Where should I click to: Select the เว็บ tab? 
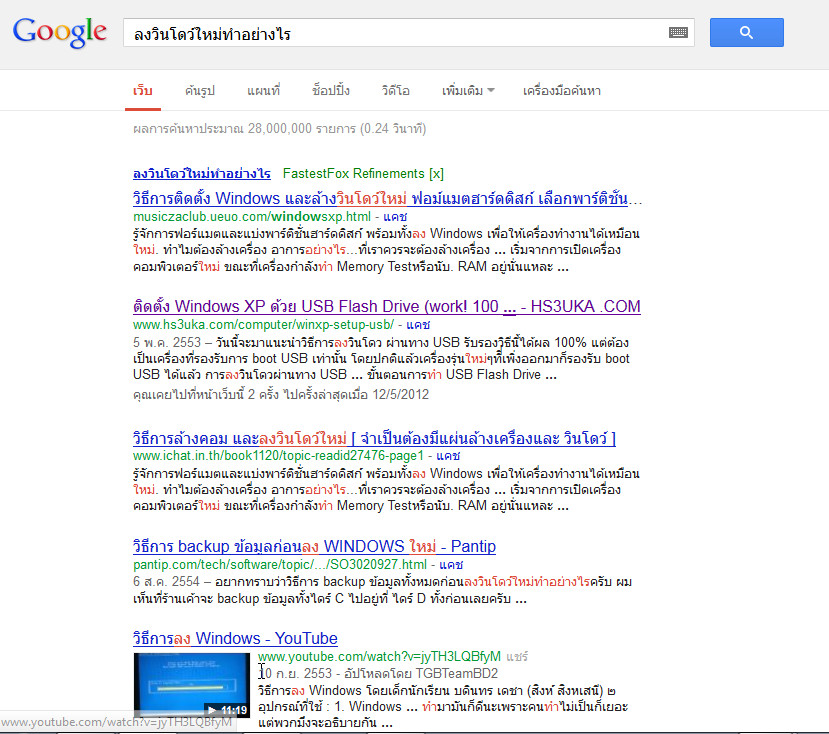point(143,90)
